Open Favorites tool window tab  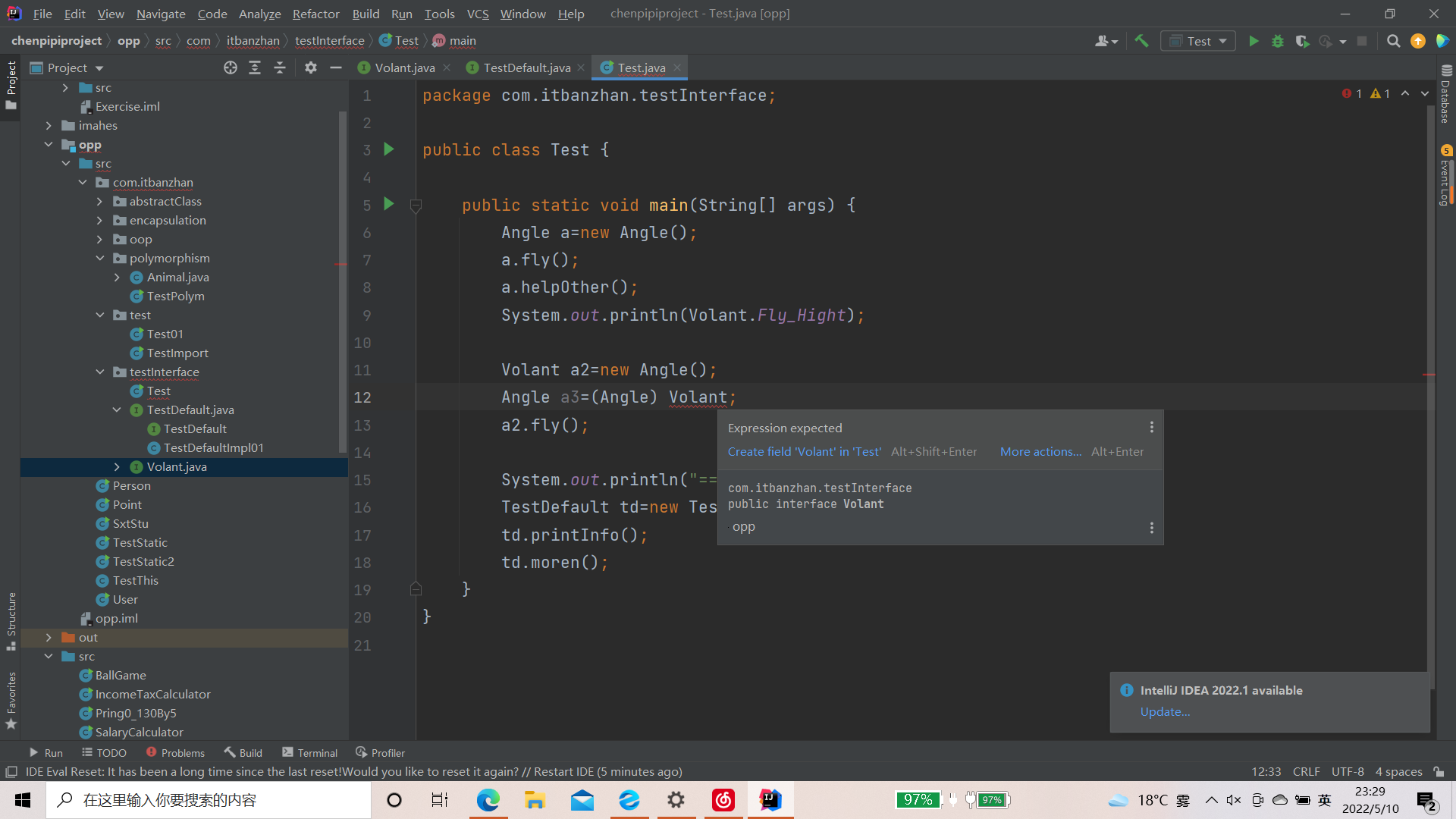11,699
